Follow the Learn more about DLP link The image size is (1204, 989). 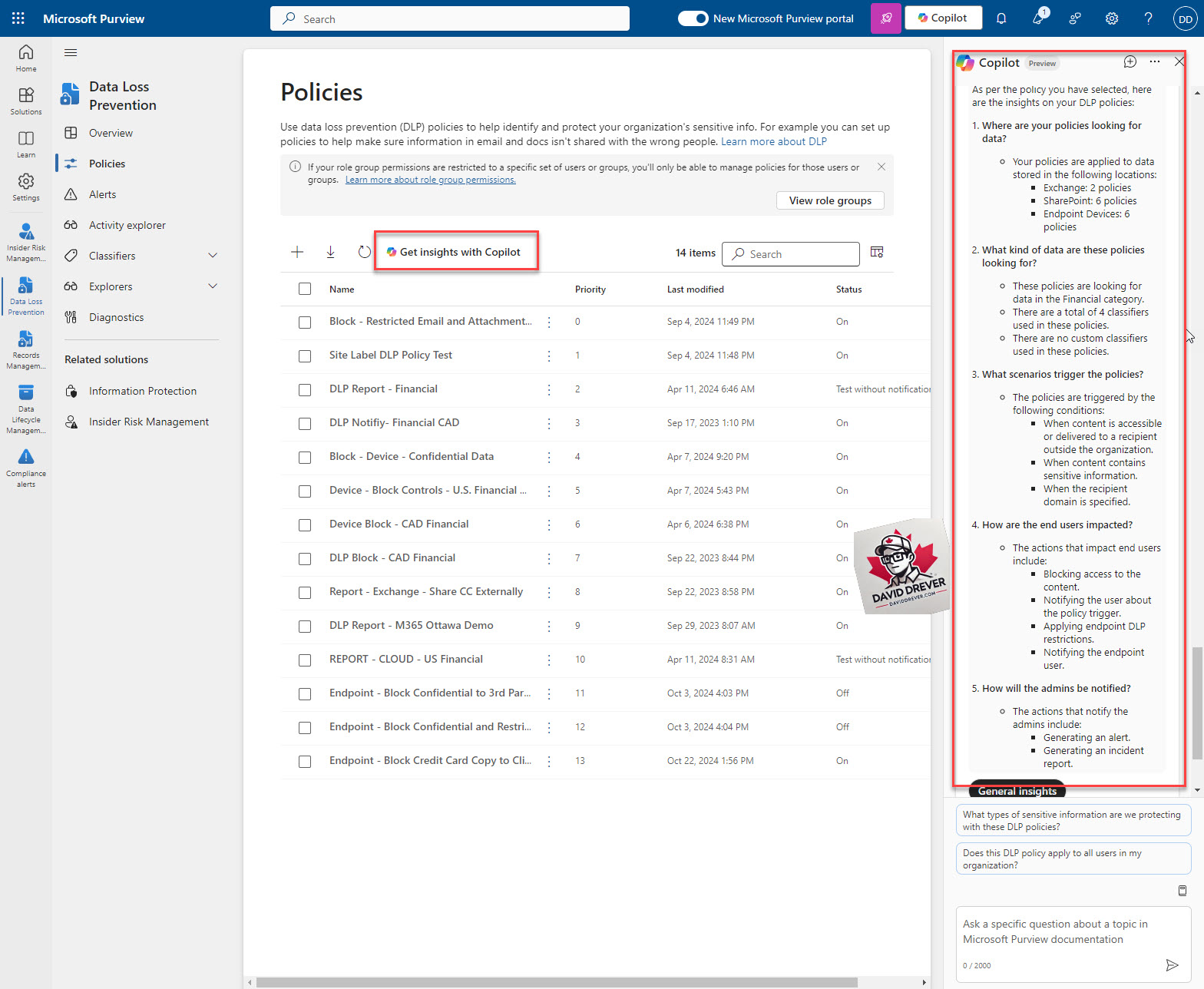774,141
